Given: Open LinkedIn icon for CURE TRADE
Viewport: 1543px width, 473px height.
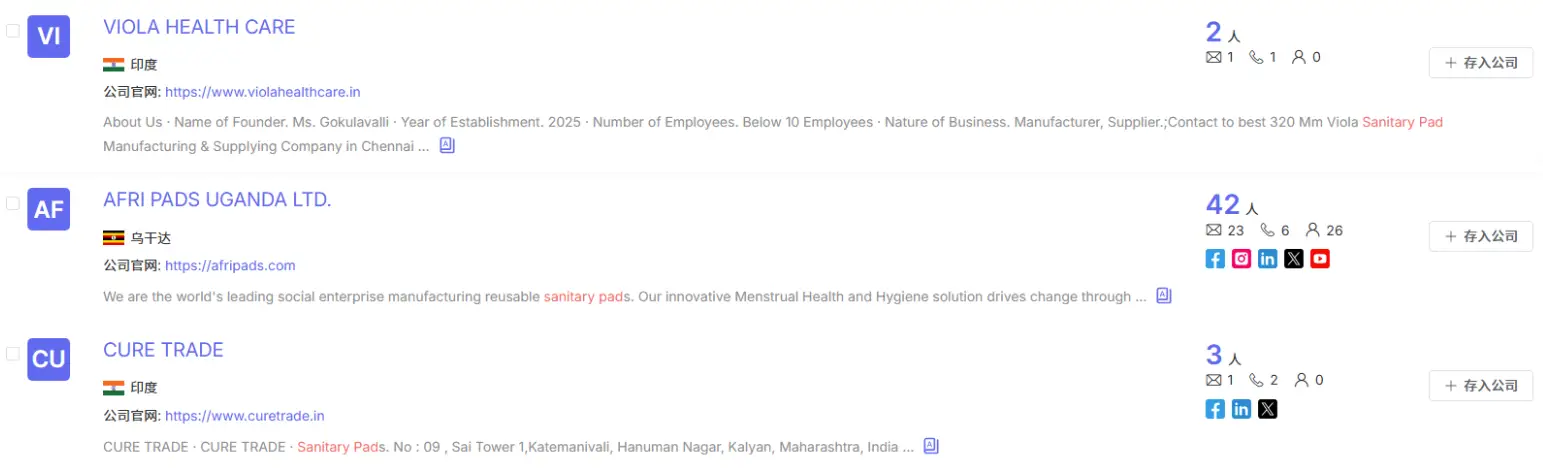Looking at the screenshot, I should (x=1241, y=409).
